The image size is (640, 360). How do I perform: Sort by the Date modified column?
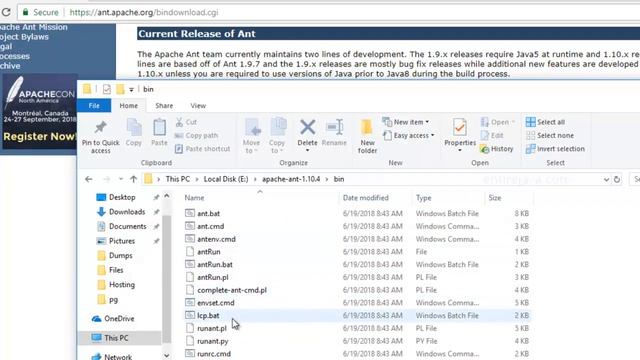(365, 198)
